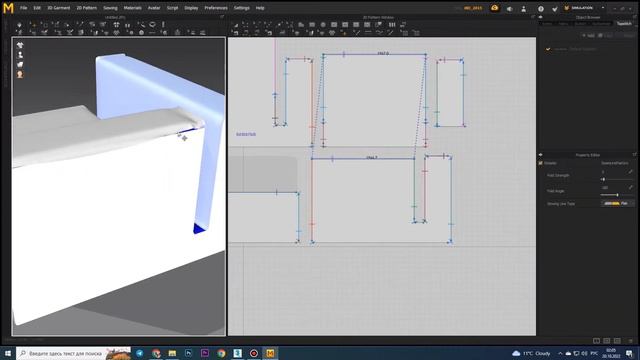Open the user account icon in title bar

click(524, 9)
